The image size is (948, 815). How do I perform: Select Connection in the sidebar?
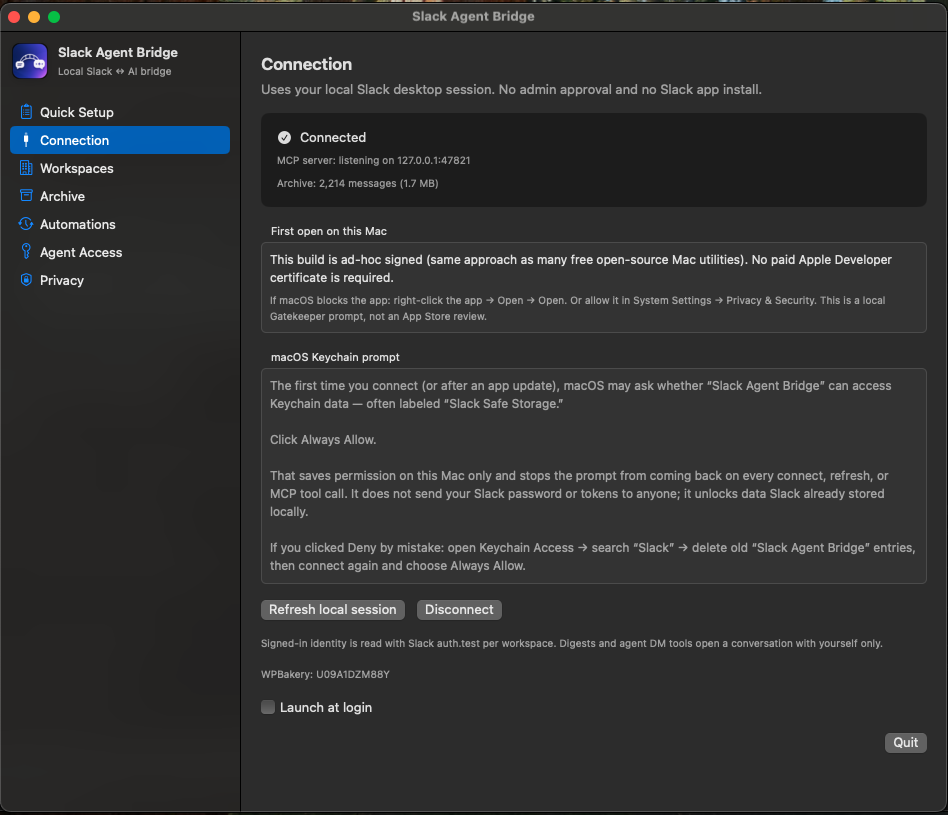pos(120,140)
